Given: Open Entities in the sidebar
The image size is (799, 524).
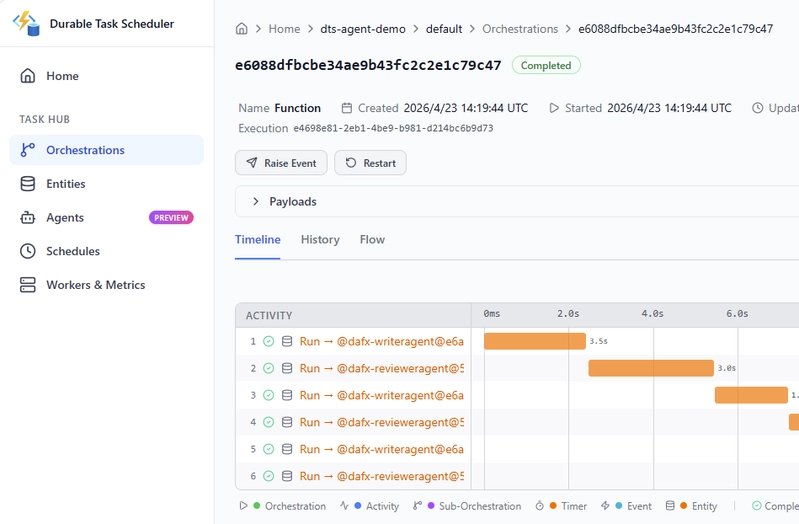Looking at the screenshot, I should click(x=106, y=184).
